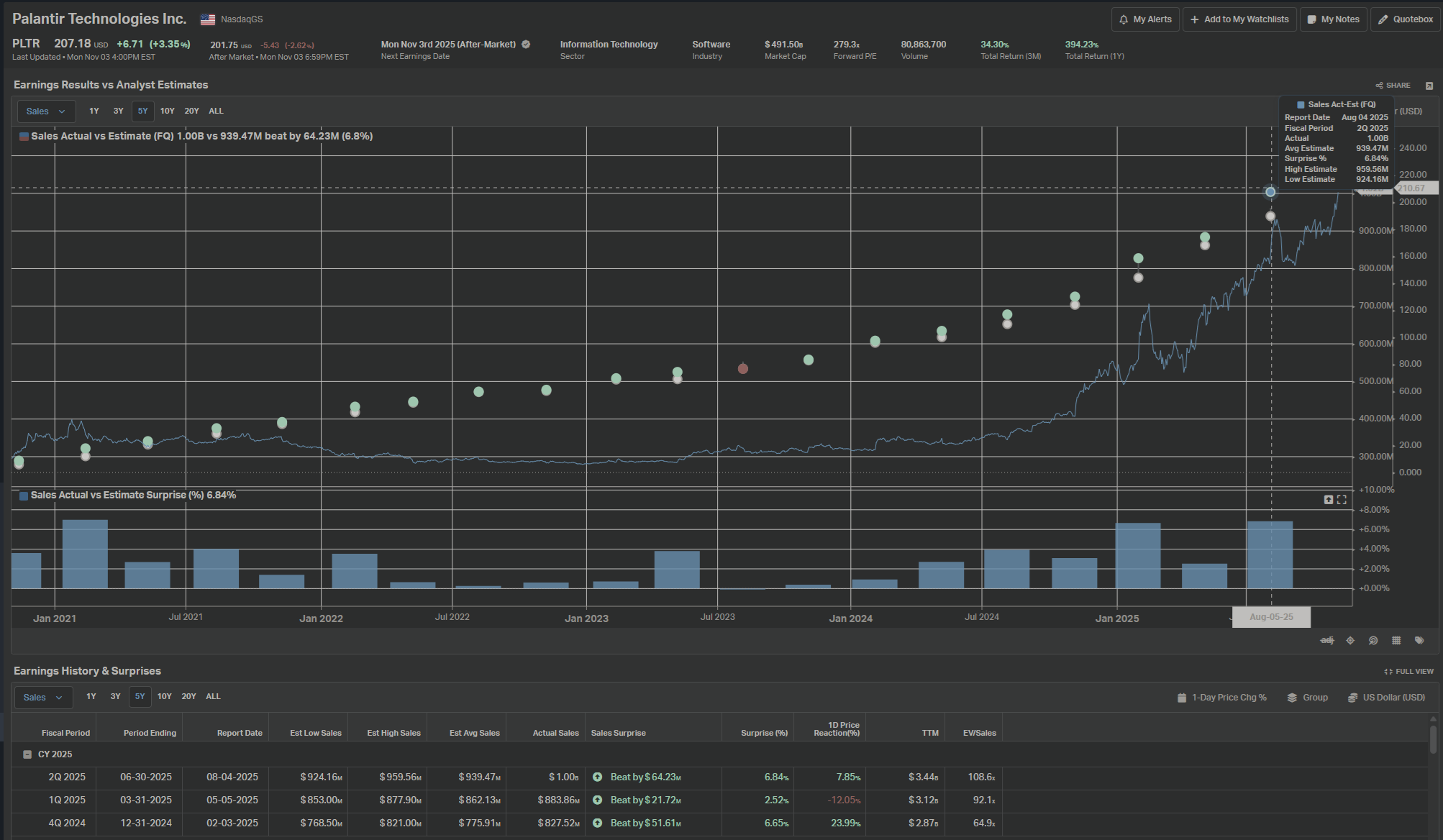Select the 3Y range in Earnings History
The height and width of the screenshot is (840, 1443).
coord(115,697)
